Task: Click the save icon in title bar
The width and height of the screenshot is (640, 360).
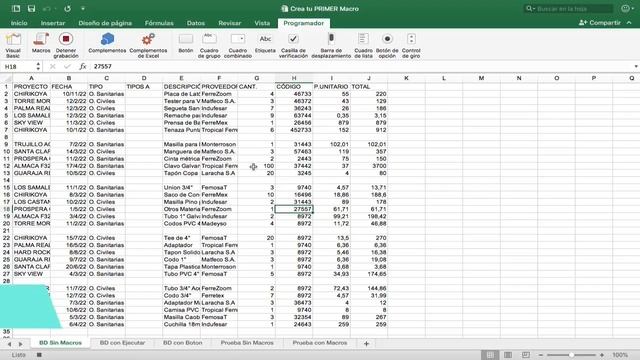Action: [x=31, y=9]
